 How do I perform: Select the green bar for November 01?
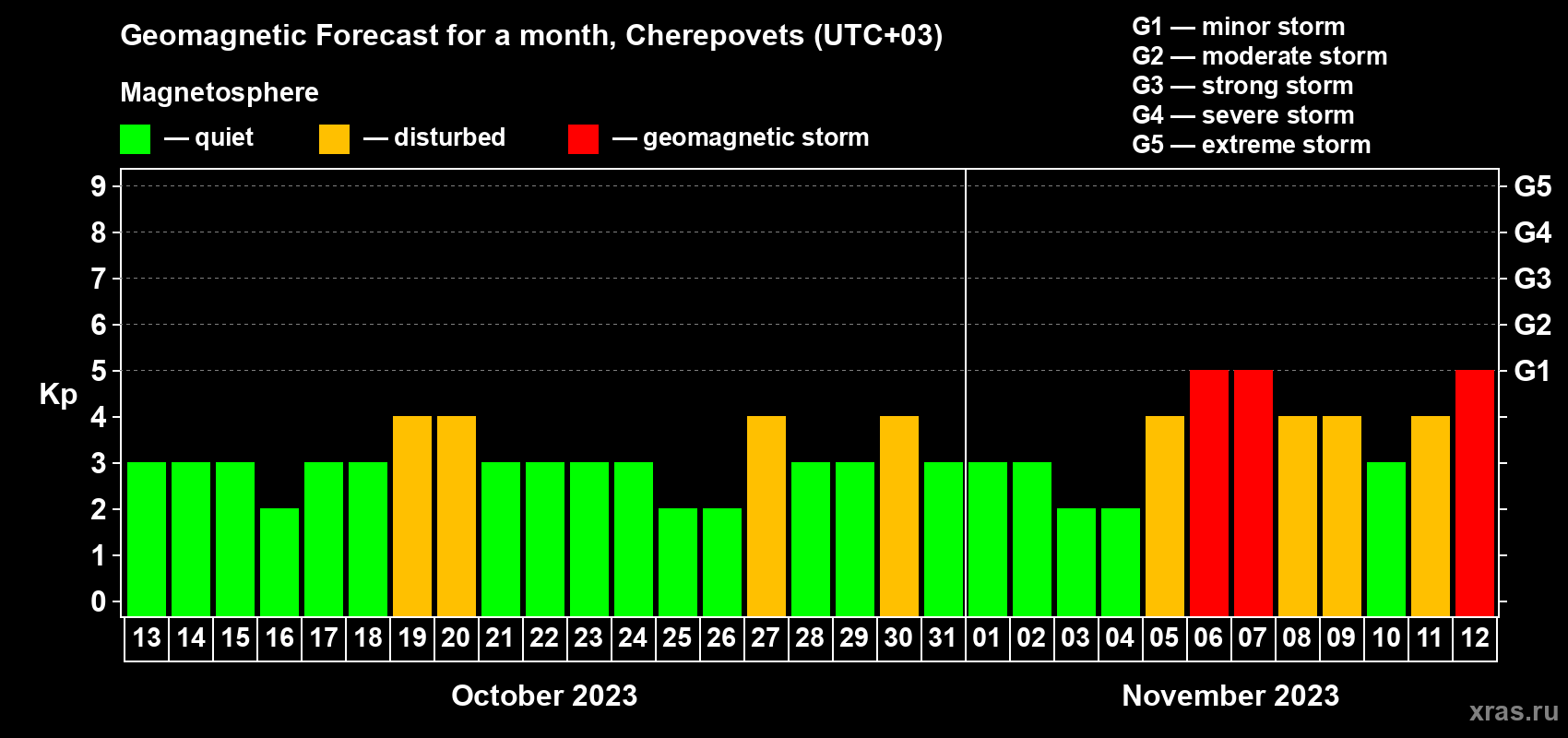(988, 539)
